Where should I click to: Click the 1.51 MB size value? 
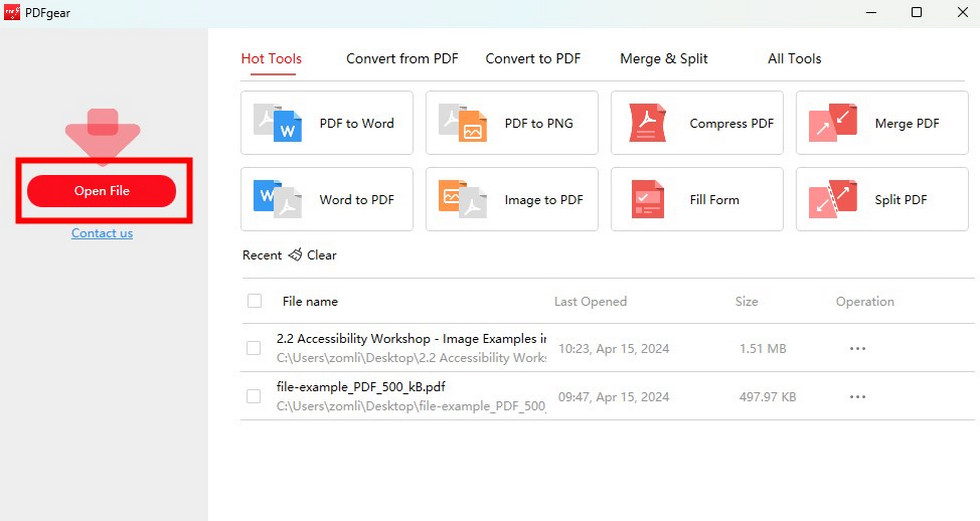(x=762, y=349)
